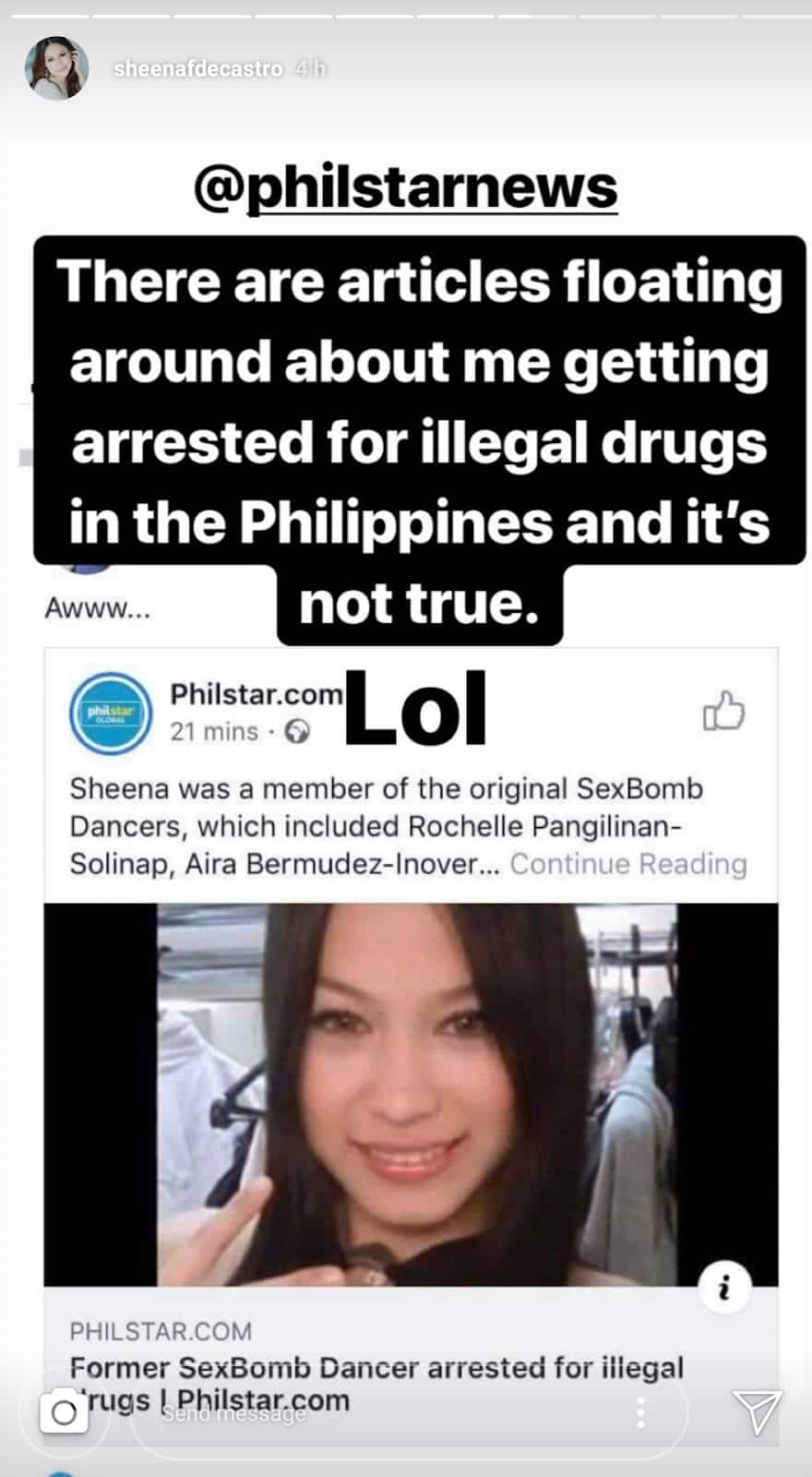812x1477 pixels.
Task: Open the @philstarnews mention
Action: 405,188
